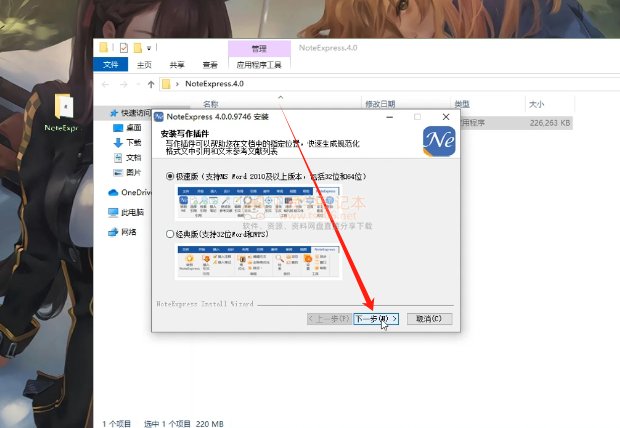Click the status bar text 1 个项目
The image size is (620, 428).
[x=116, y=424]
